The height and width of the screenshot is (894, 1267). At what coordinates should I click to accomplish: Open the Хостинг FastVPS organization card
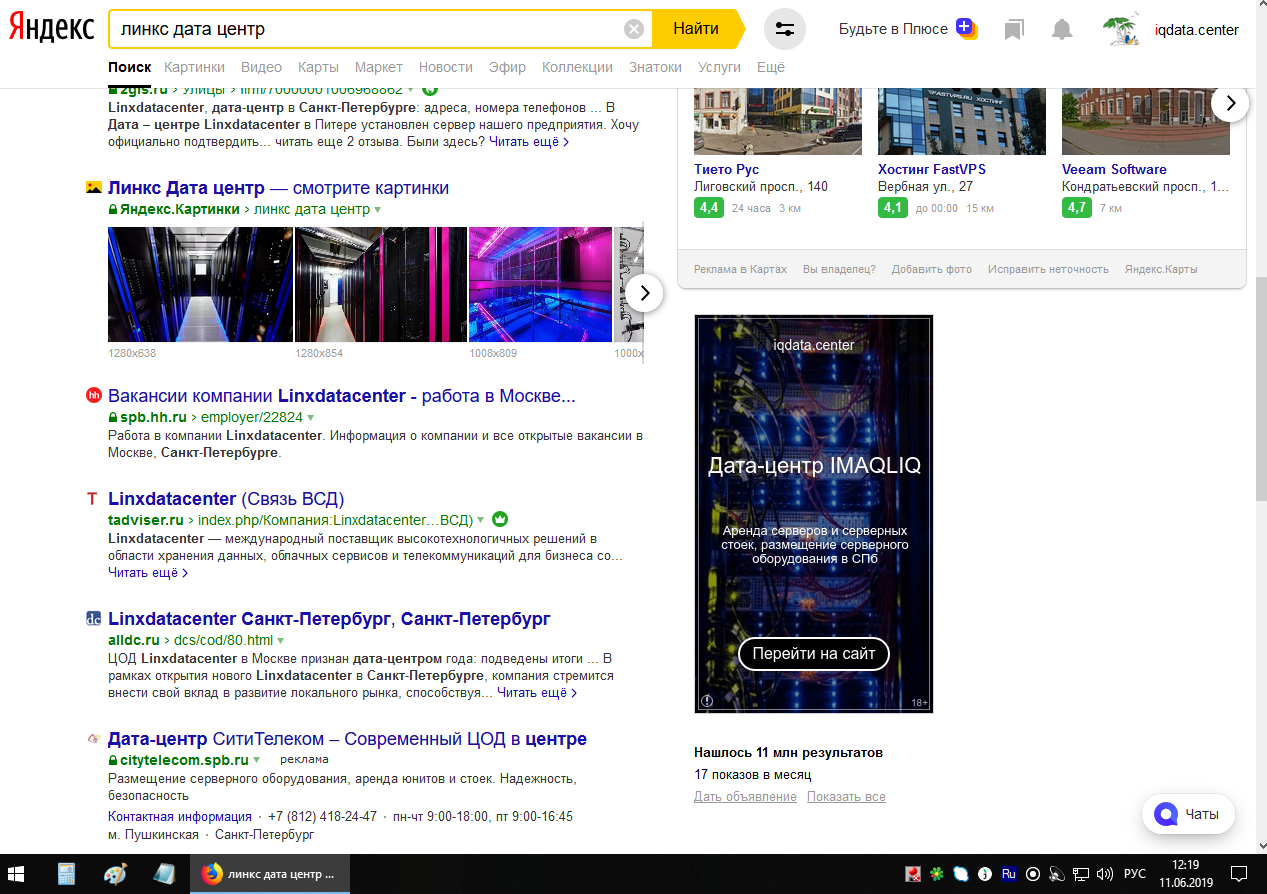click(x=931, y=169)
